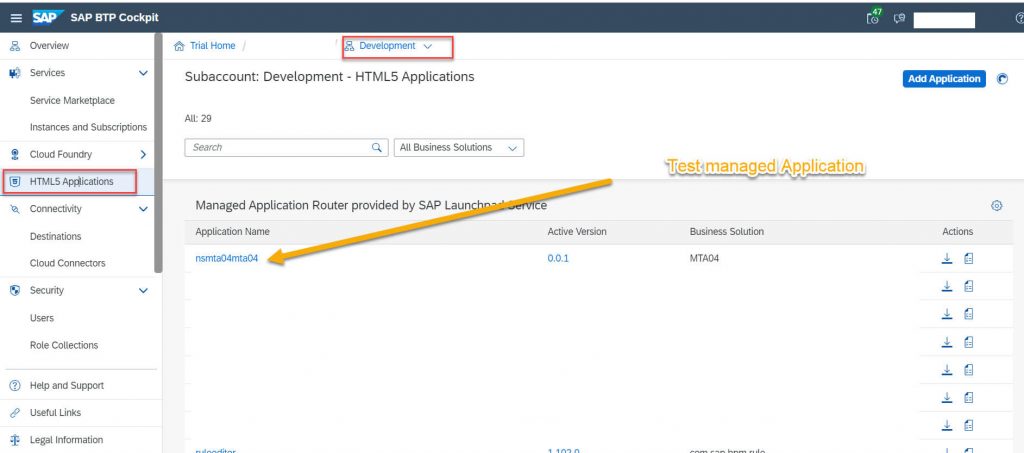Screen dimensions: 1024x453
Task: Click the Overview sidebar icon
Action: [15, 46]
